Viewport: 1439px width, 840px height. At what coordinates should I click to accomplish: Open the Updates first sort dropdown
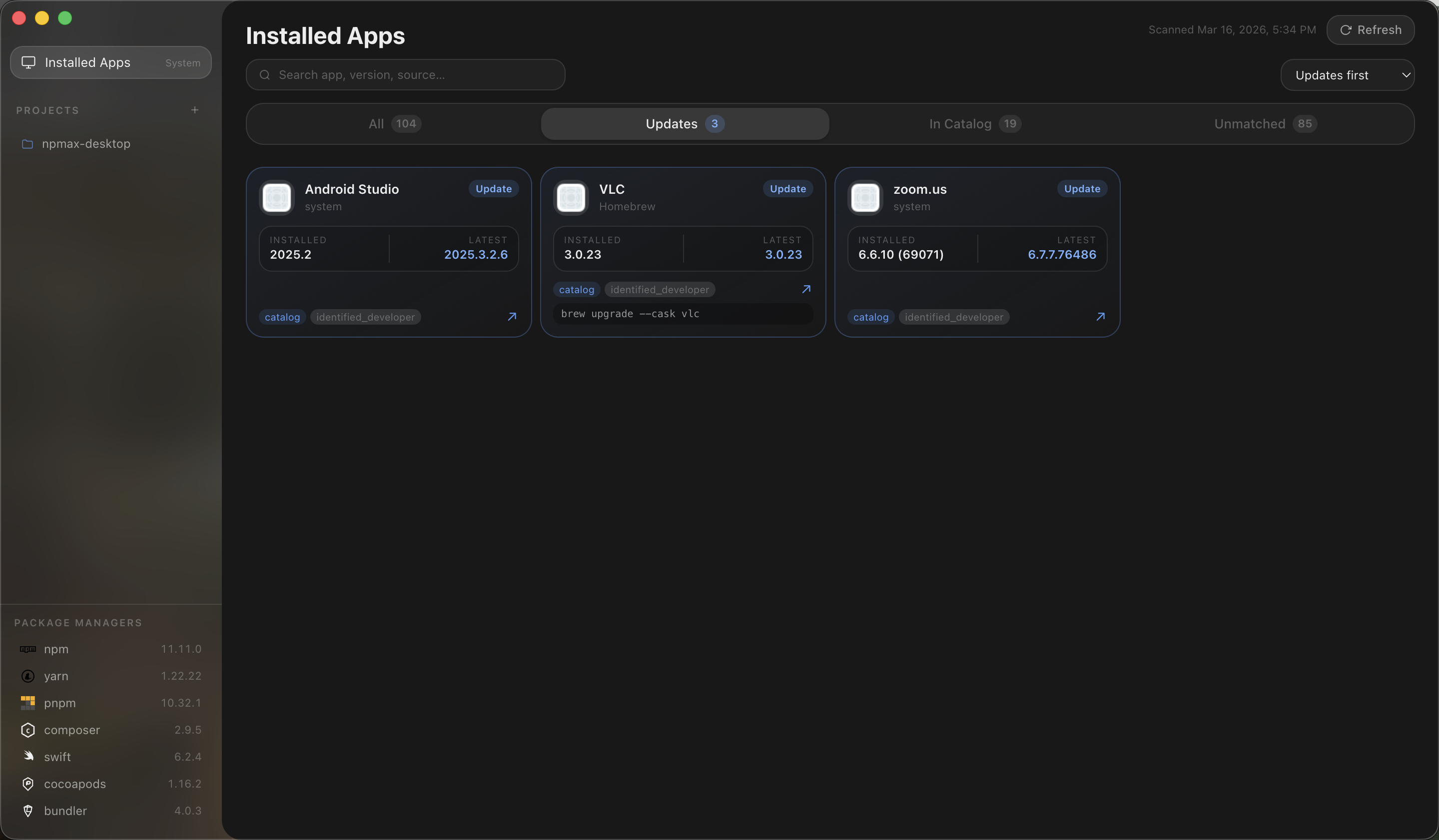pyautogui.click(x=1348, y=75)
